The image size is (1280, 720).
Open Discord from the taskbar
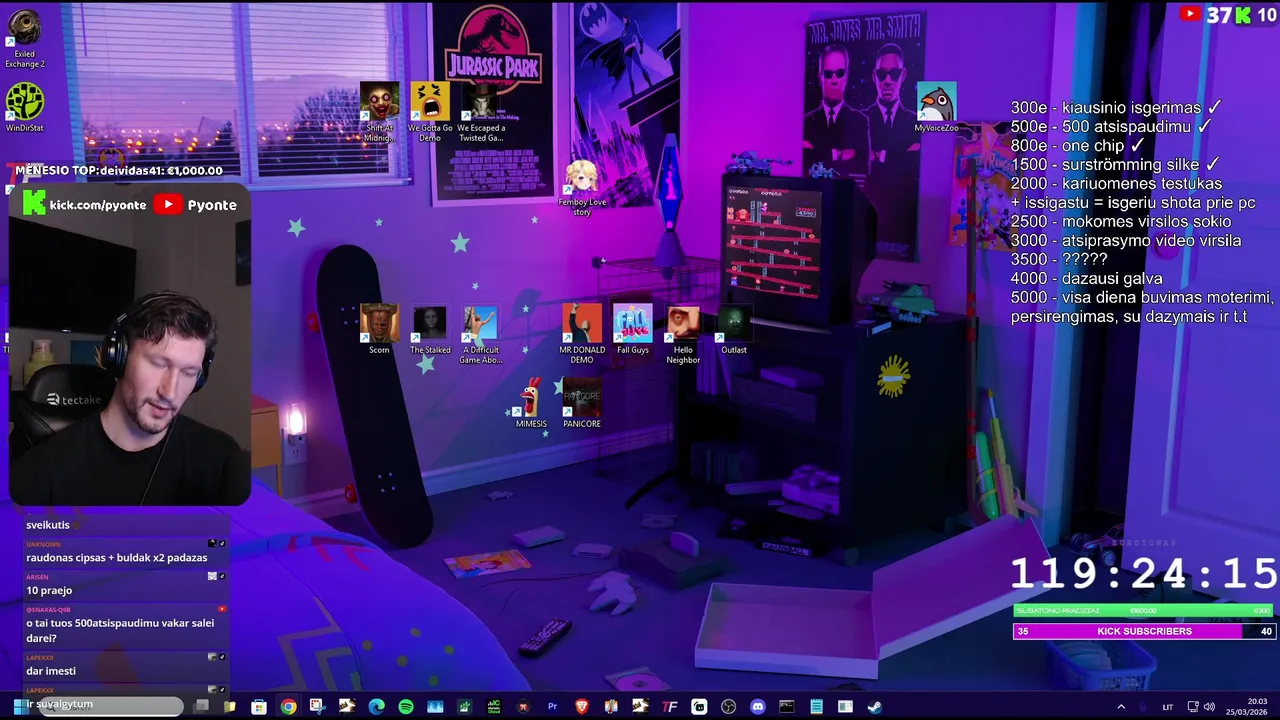tap(758, 707)
